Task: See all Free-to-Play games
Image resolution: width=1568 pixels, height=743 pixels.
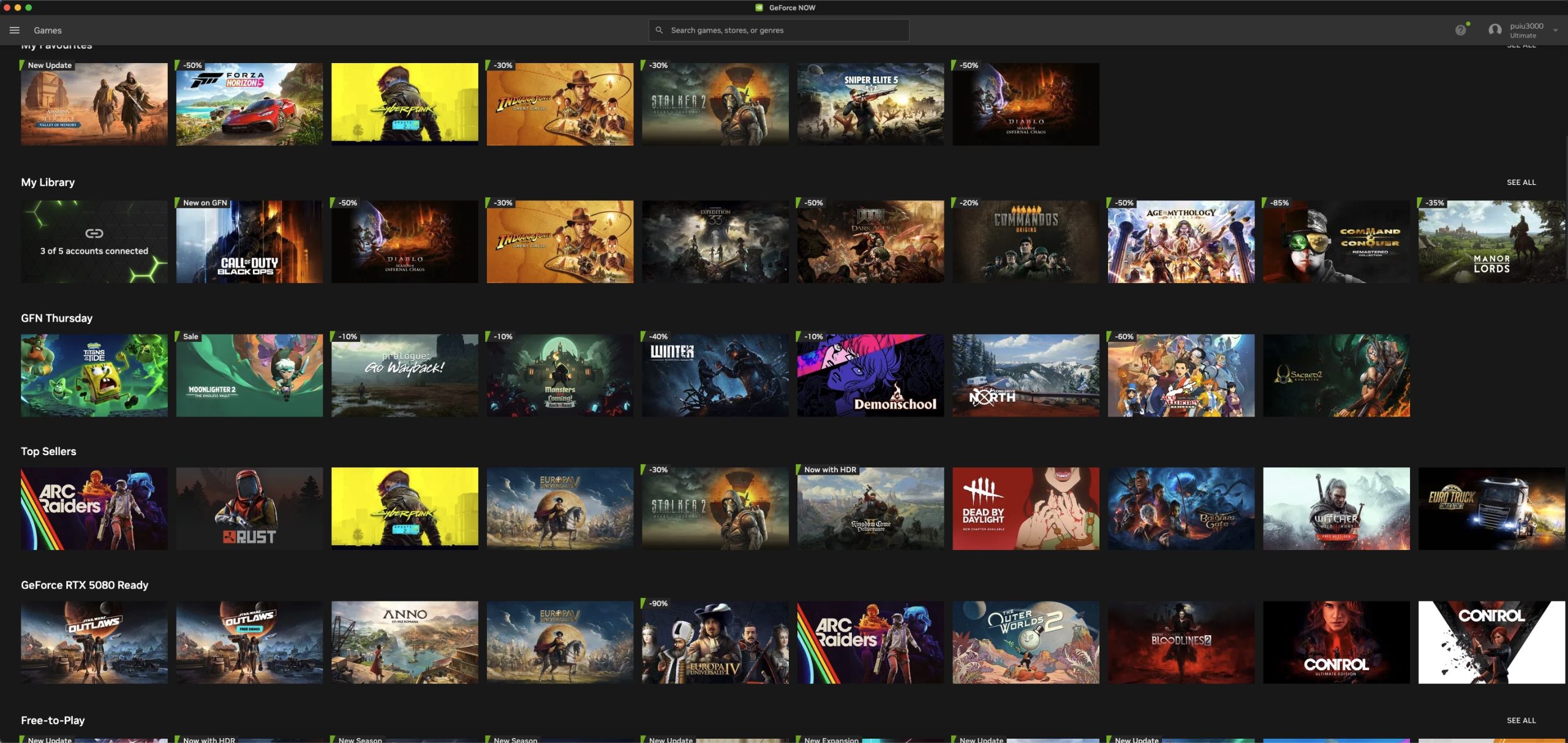Action: coord(1521,720)
